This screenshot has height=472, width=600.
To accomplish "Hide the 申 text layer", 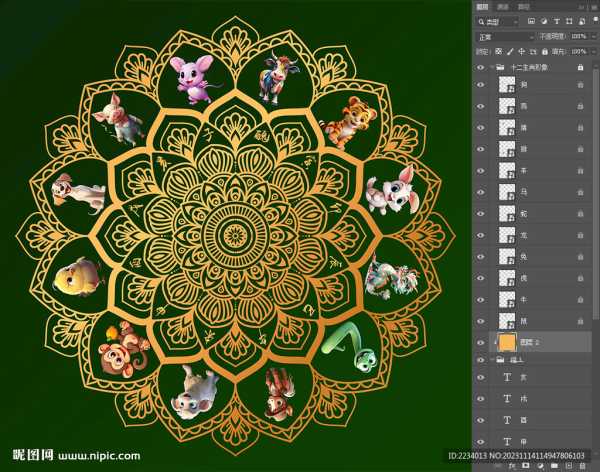I will pos(481,441).
